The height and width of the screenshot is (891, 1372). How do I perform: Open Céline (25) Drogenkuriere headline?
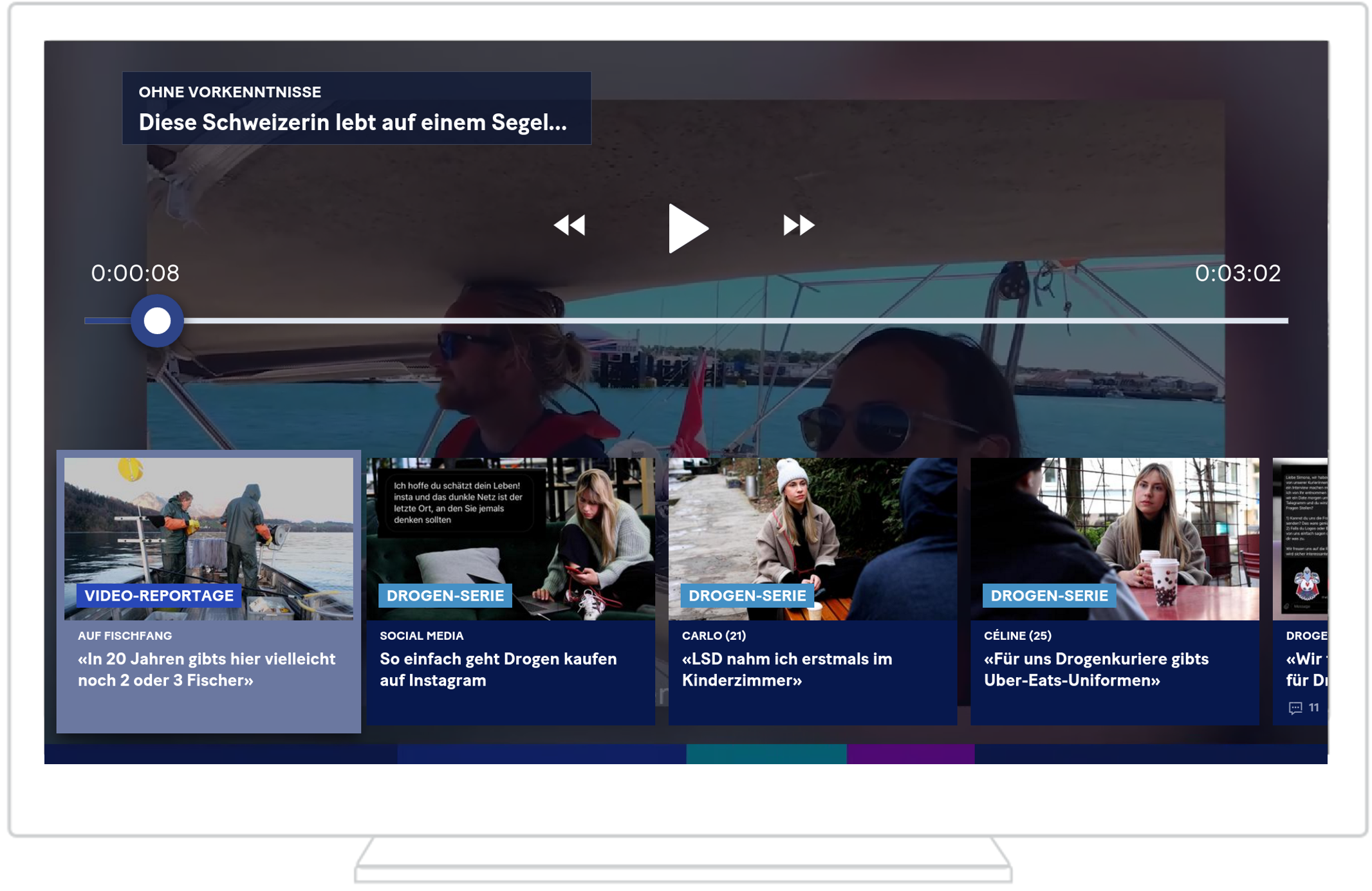click(1095, 670)
